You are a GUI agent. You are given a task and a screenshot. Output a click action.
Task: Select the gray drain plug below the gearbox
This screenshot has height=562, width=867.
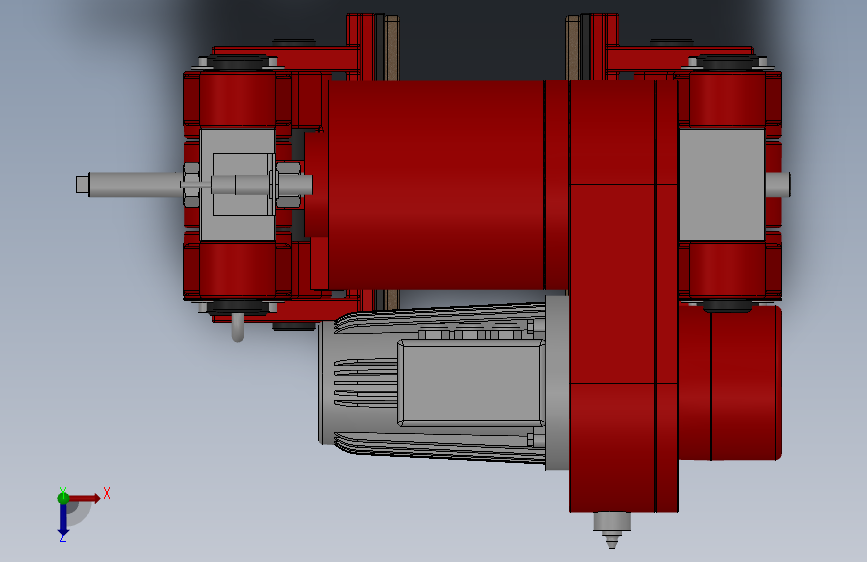(612, 529)
